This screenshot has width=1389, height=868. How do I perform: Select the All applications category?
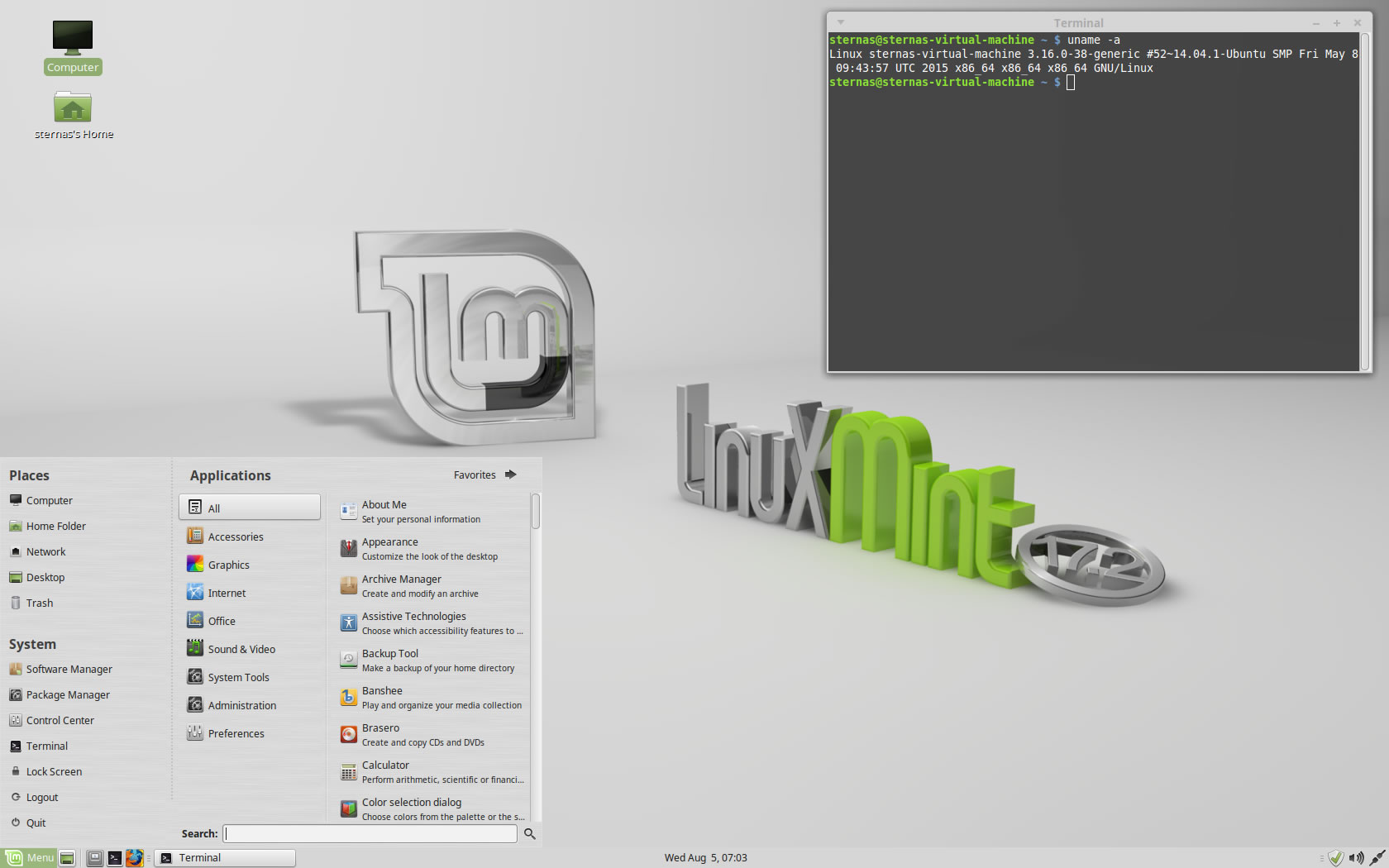pyautogui.click(x=250, y=508)
